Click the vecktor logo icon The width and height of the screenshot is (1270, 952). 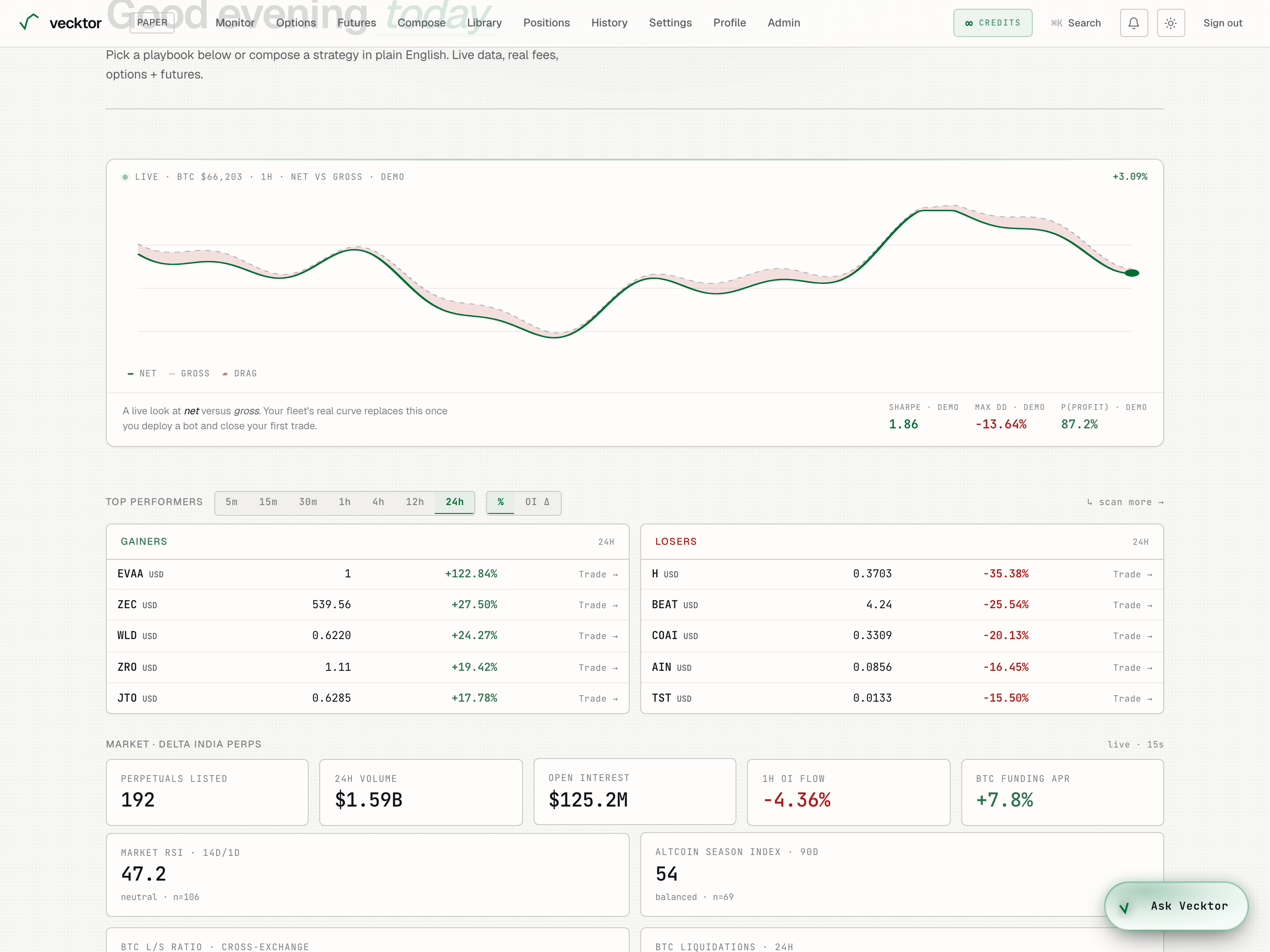29,22
